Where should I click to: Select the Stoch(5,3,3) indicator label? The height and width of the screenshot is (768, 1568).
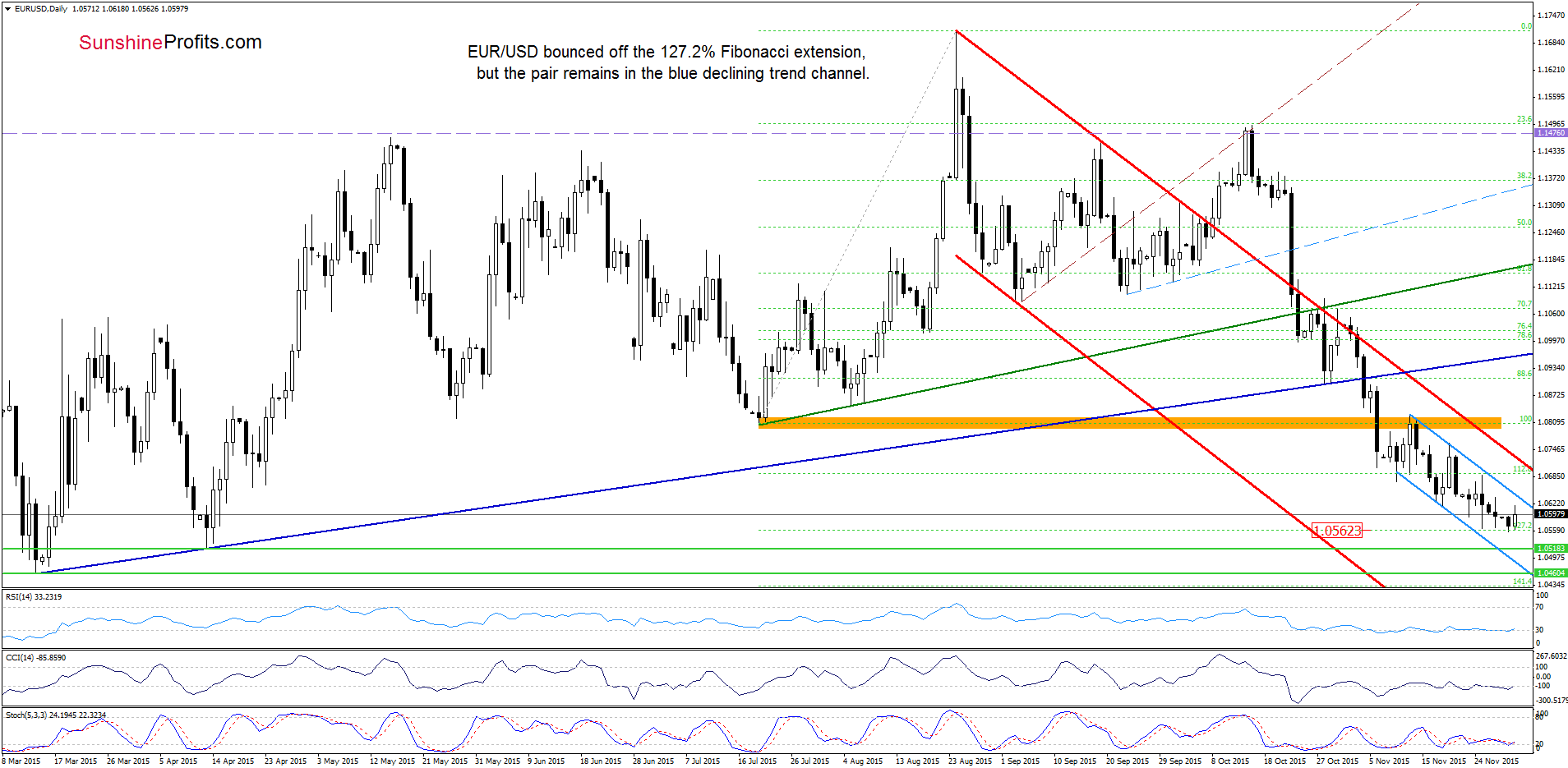click(x=56, y=715)
